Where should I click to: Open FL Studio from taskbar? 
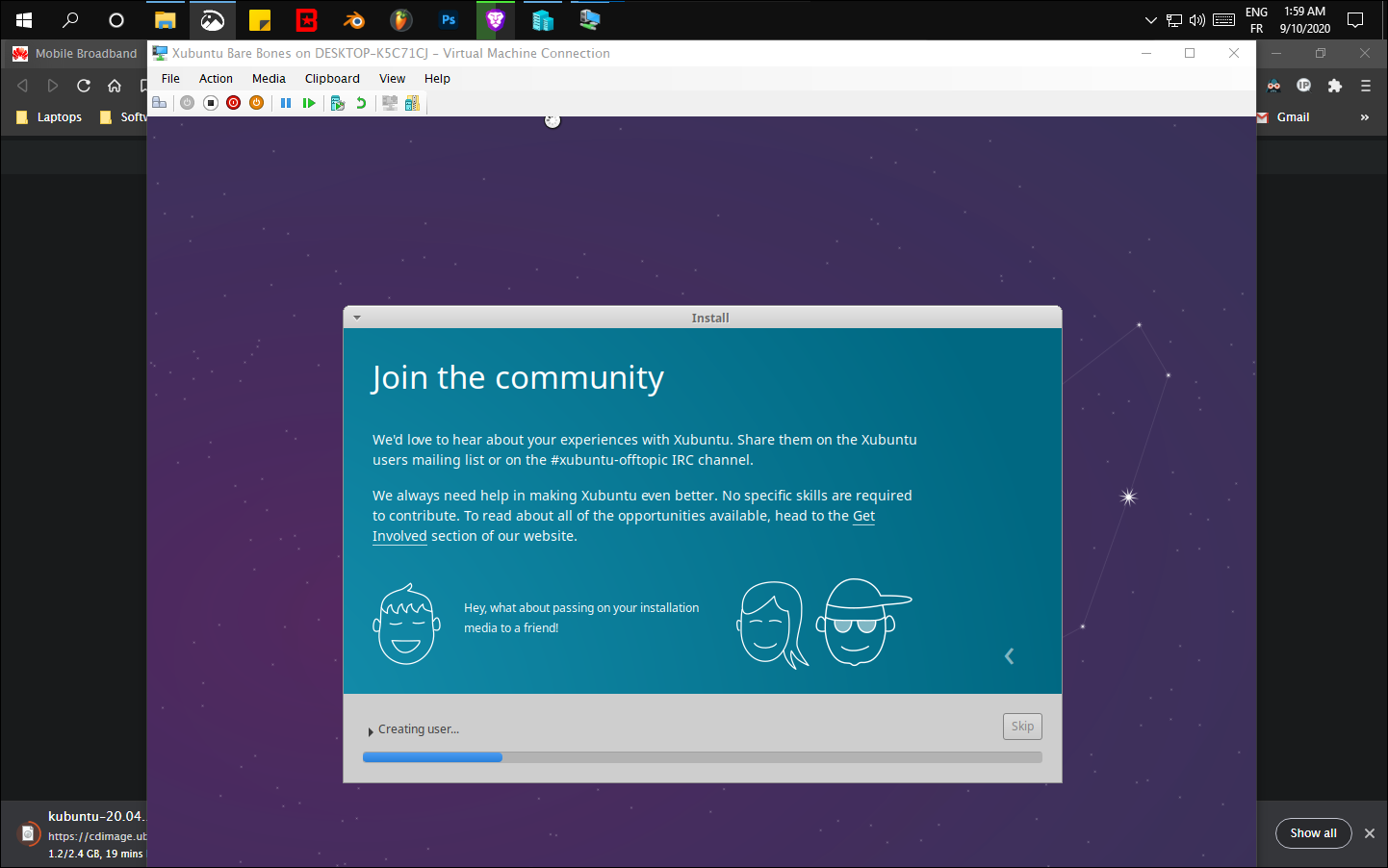[401, 20]
